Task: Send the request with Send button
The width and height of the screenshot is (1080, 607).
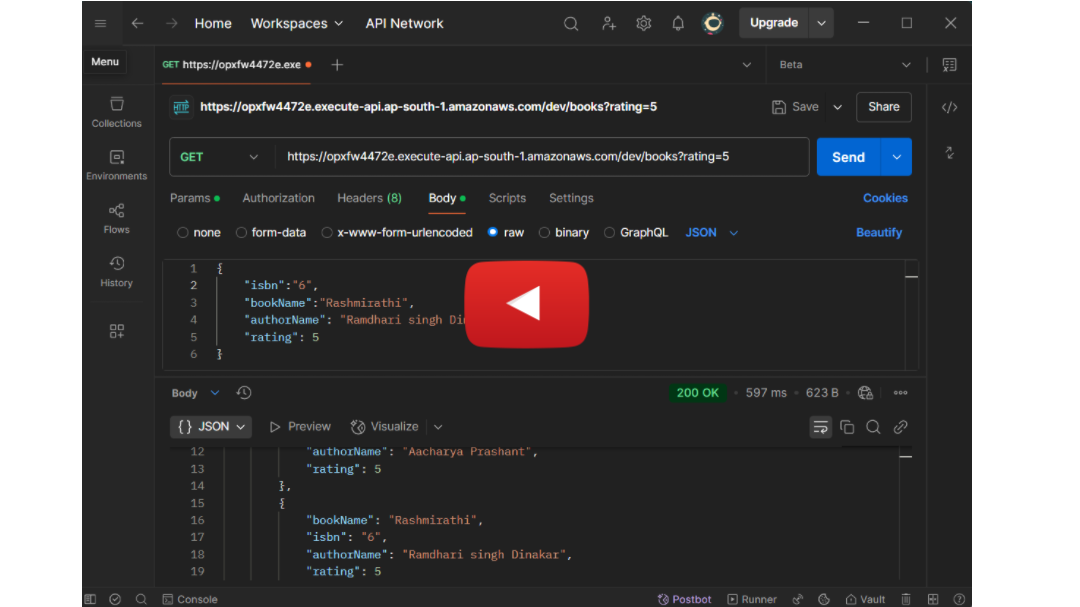Action: (848, 157)
